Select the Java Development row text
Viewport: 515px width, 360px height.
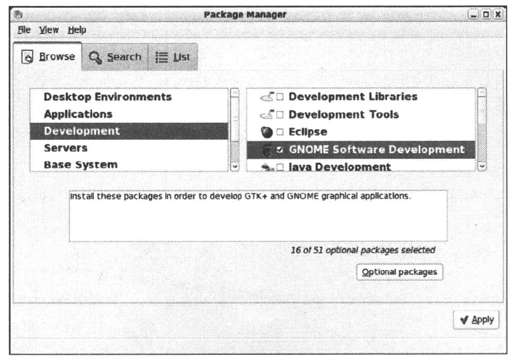click(339, 167)
